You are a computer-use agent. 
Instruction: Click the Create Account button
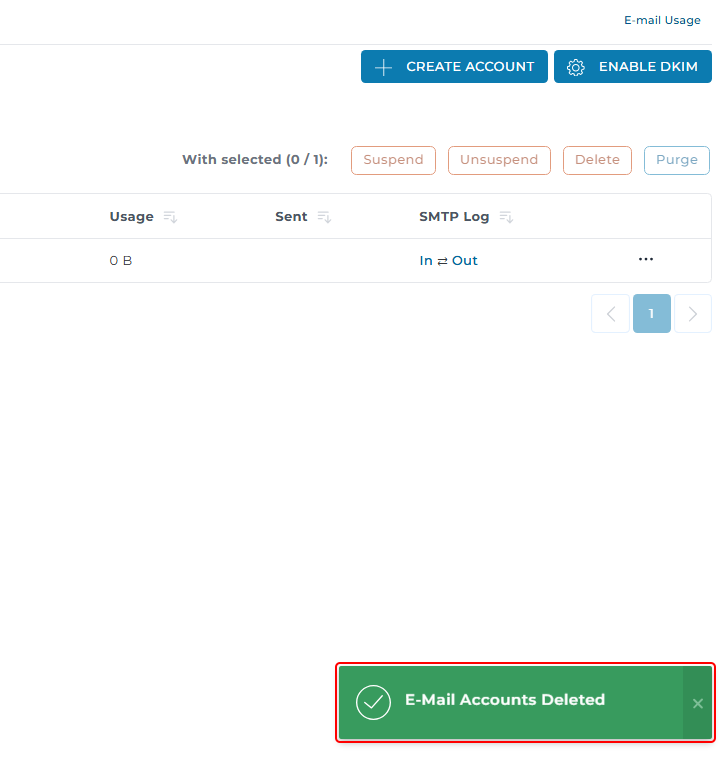[x=454, y=67]
